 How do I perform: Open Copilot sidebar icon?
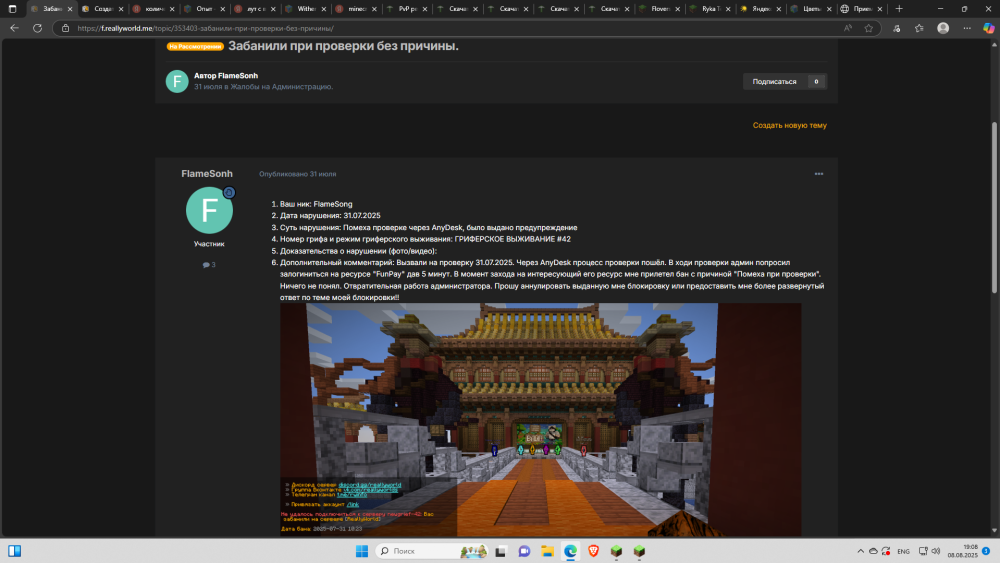(989, 28)
